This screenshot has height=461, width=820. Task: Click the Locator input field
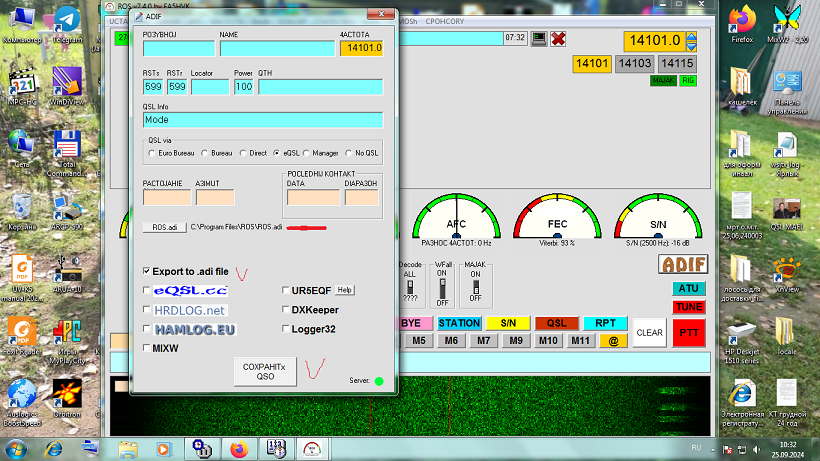point(210,87)
